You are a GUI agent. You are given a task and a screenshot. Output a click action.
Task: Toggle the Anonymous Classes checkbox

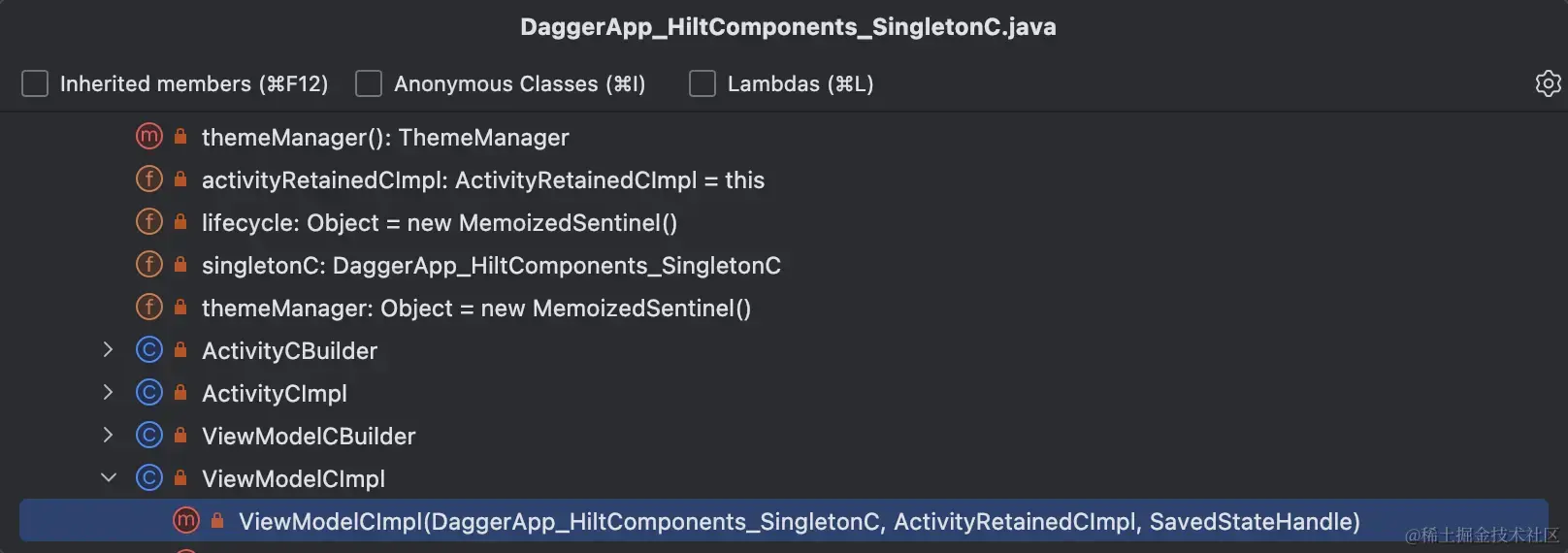[x=369, y=83]
